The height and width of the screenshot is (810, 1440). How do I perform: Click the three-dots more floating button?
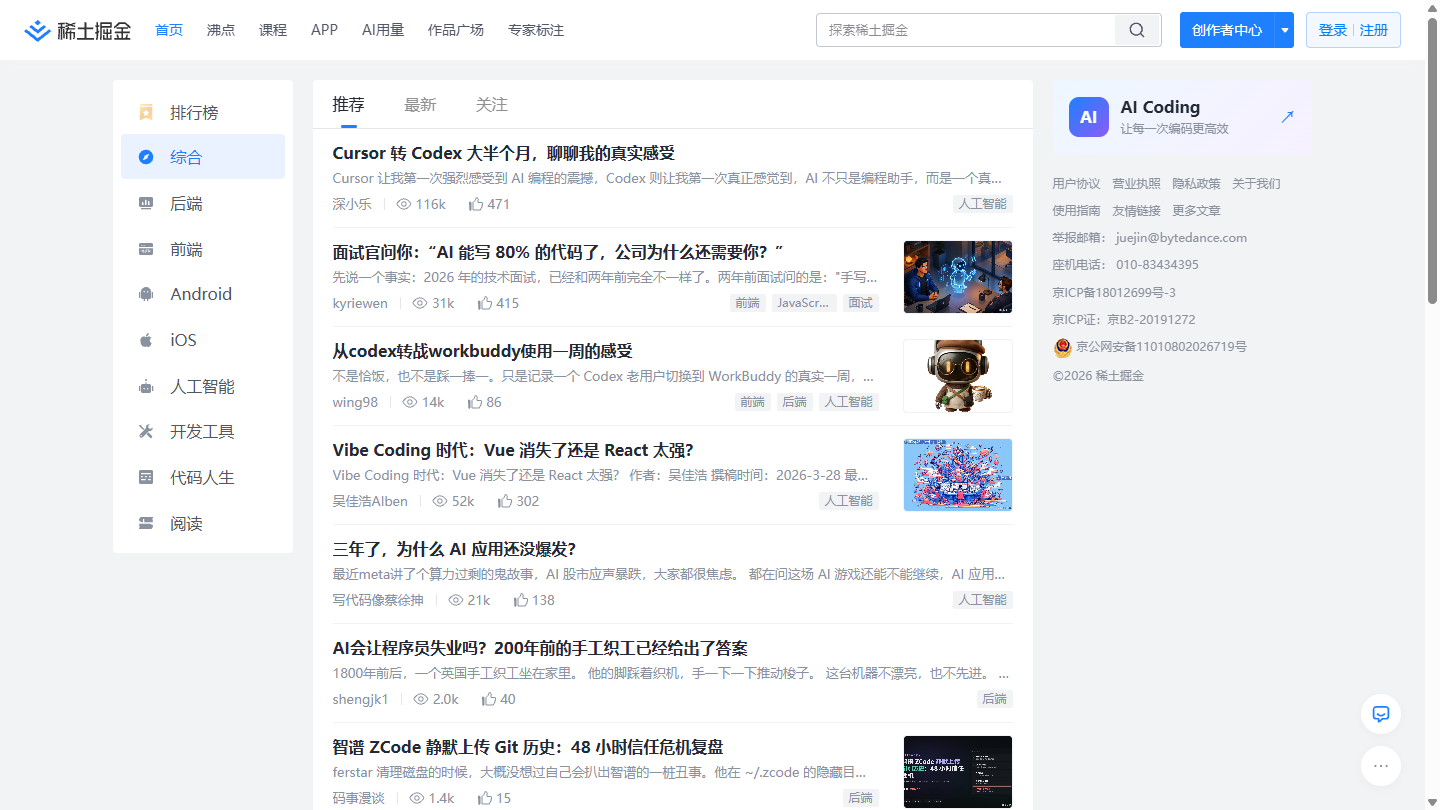pyautogui.click(x=1381, y=766)
